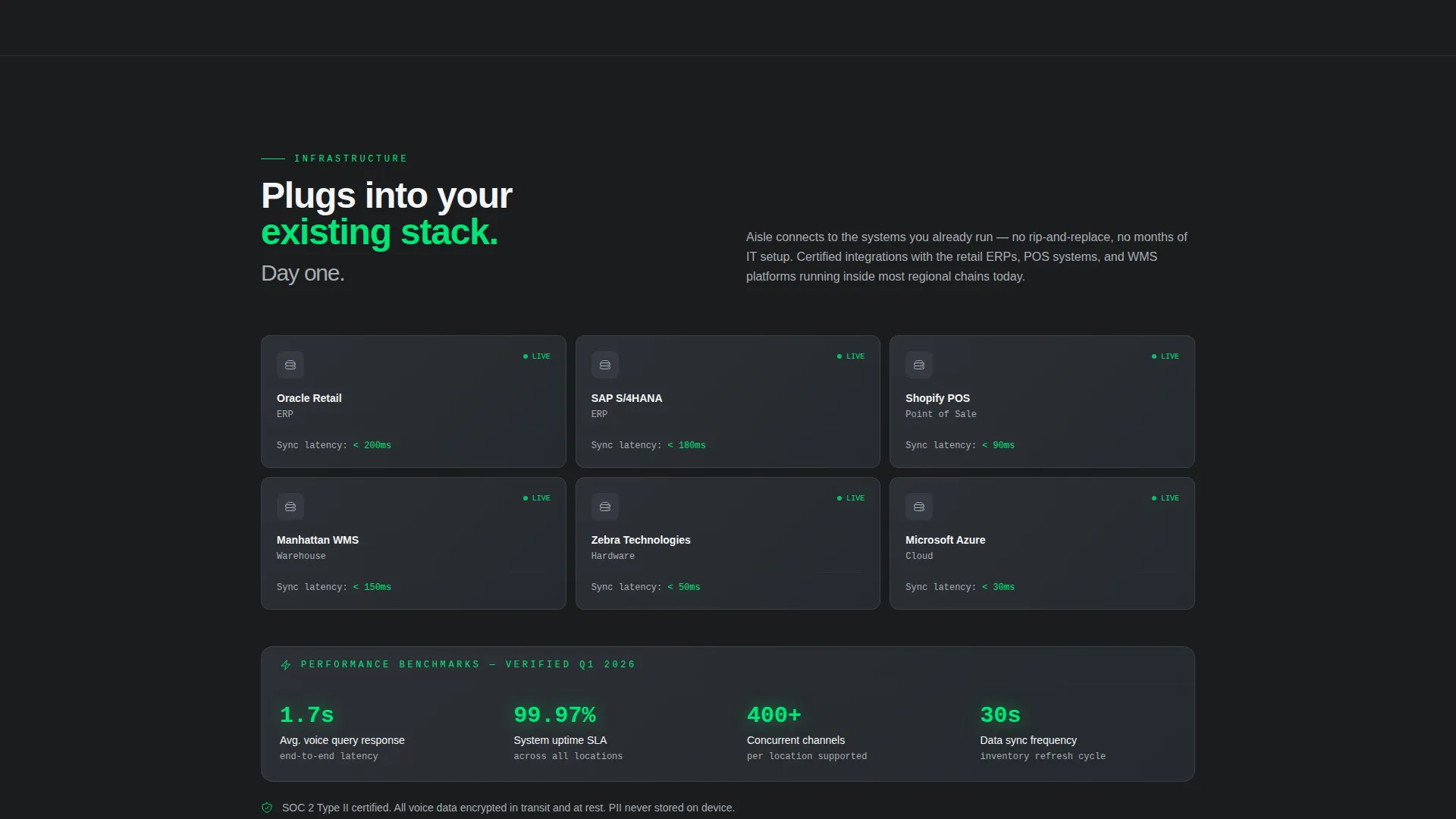Image resolution: width=1456 pixels, height=819 pixels.
Task: Click the Manhattan WMS card database icon
Action: coord(290,507)
